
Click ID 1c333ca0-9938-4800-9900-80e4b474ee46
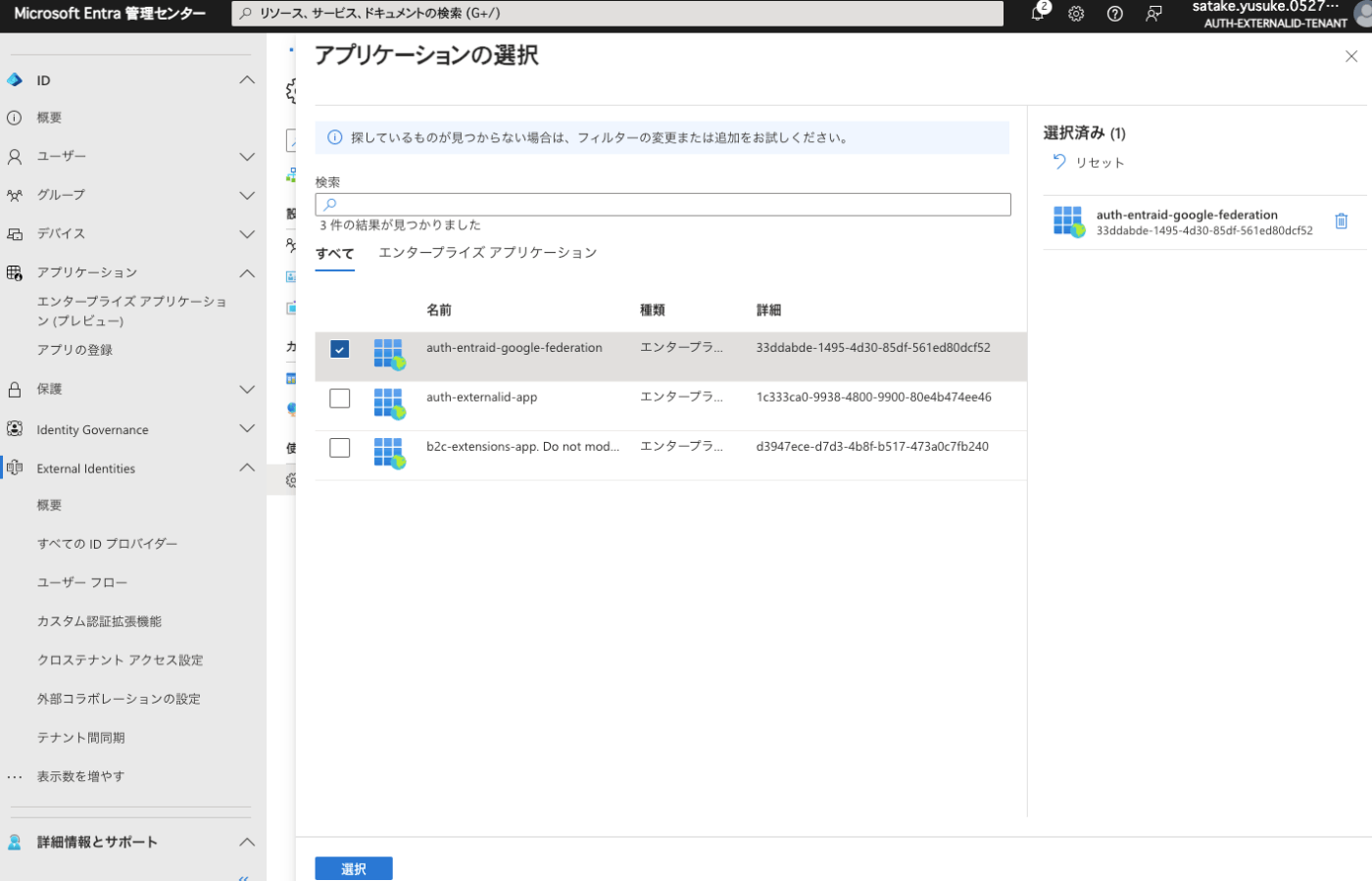tap(873, 397)
